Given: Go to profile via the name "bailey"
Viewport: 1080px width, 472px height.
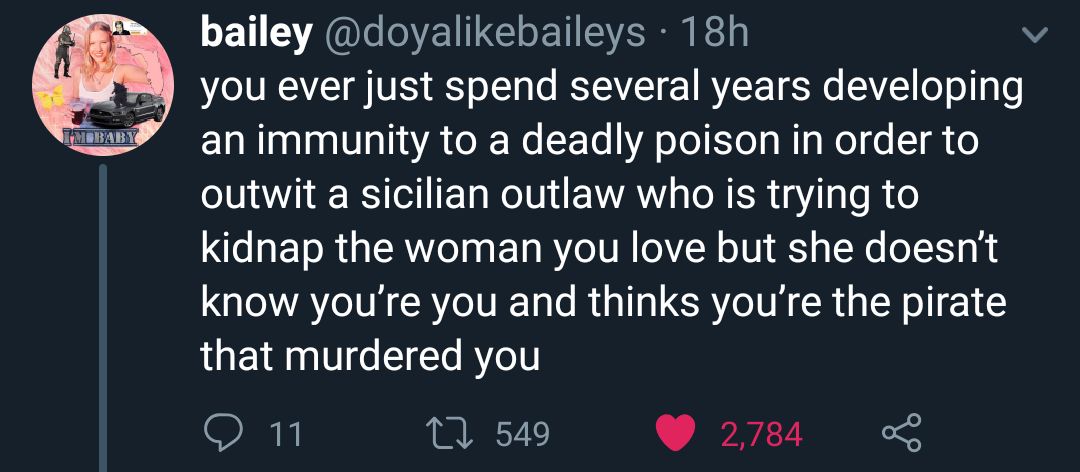Looking at the screenshot, I should coord(256,34).
